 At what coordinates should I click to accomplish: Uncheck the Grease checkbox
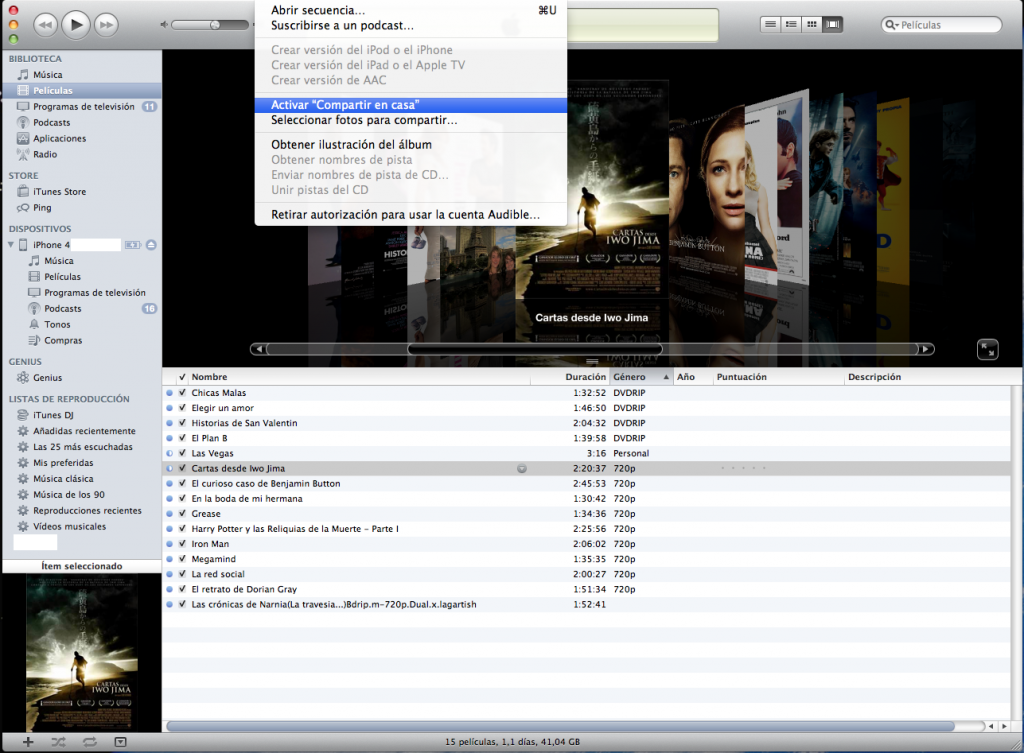click(x=182, y=513)
